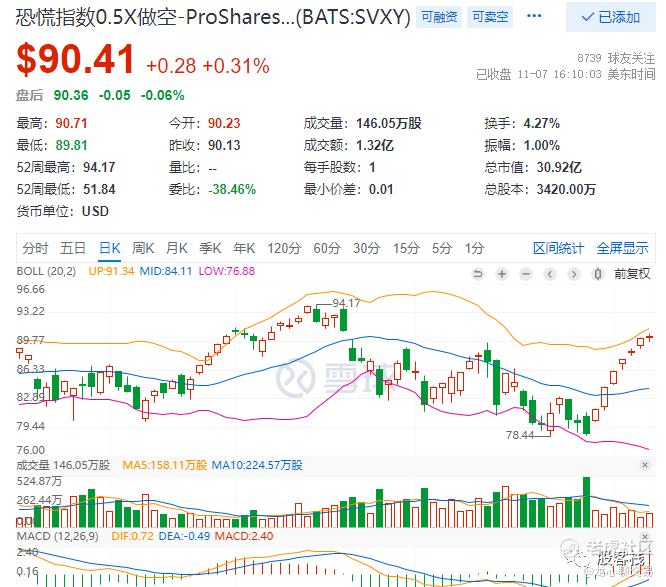Click the 今开 value 90.23

tap(224, 124)
